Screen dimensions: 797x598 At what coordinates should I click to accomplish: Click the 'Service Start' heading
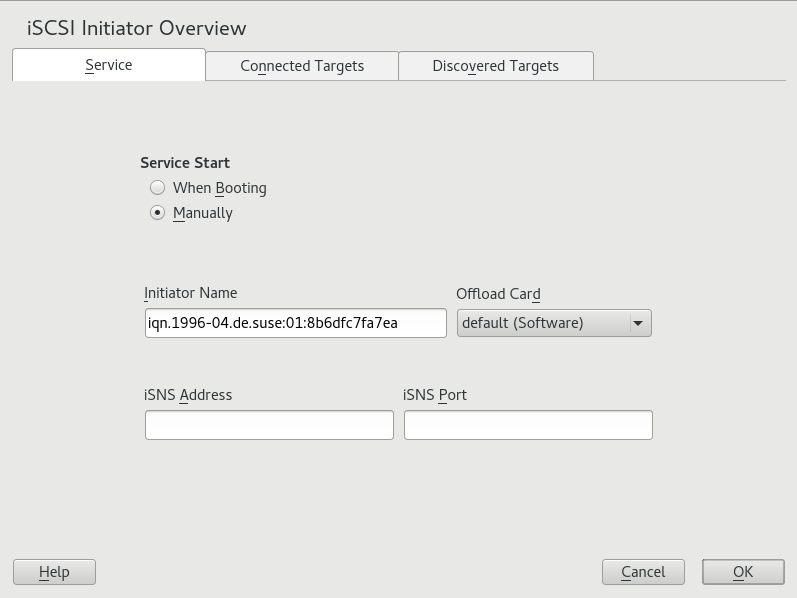[x=185, y=163]
